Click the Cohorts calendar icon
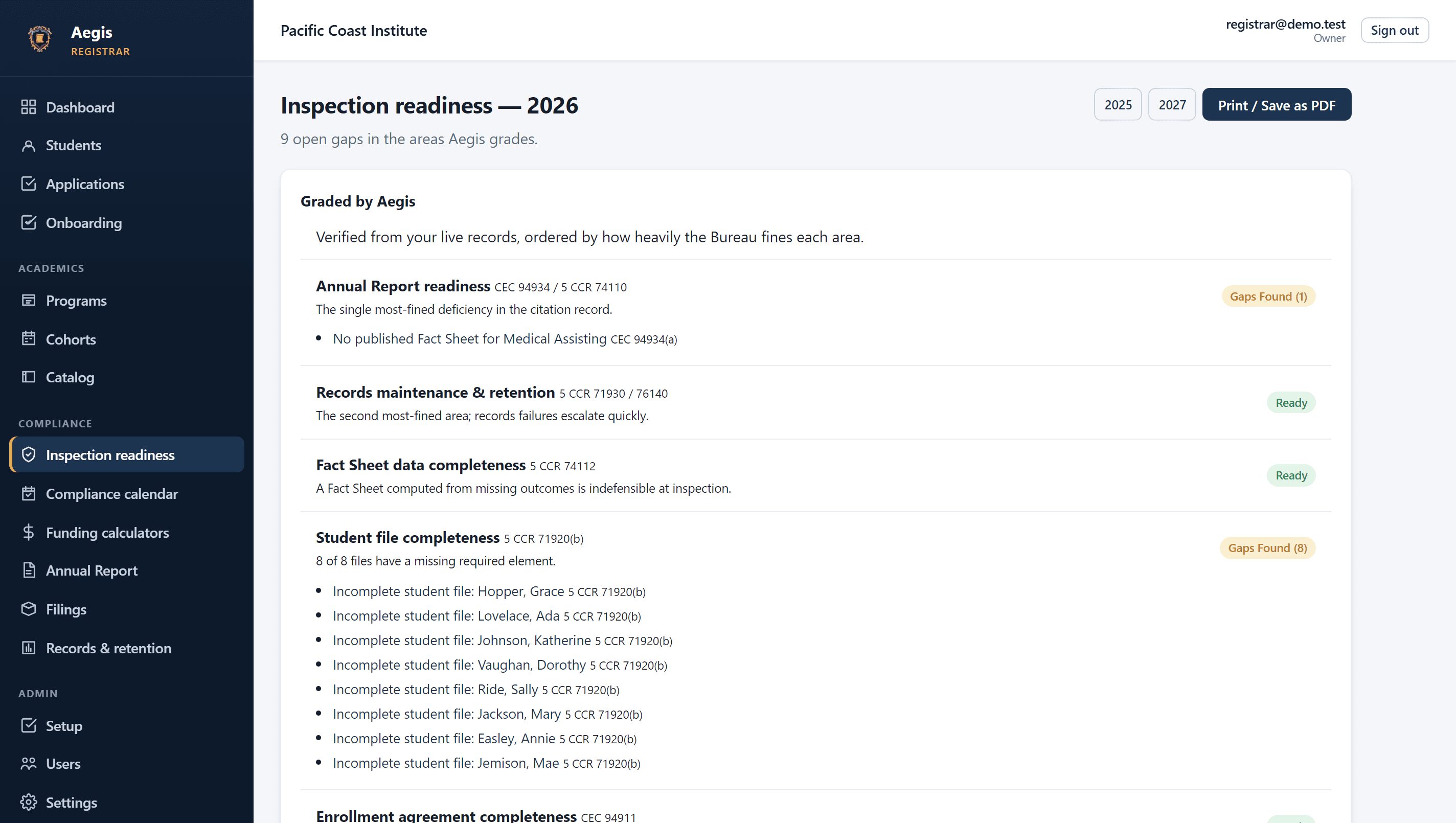 coord(28,338)
